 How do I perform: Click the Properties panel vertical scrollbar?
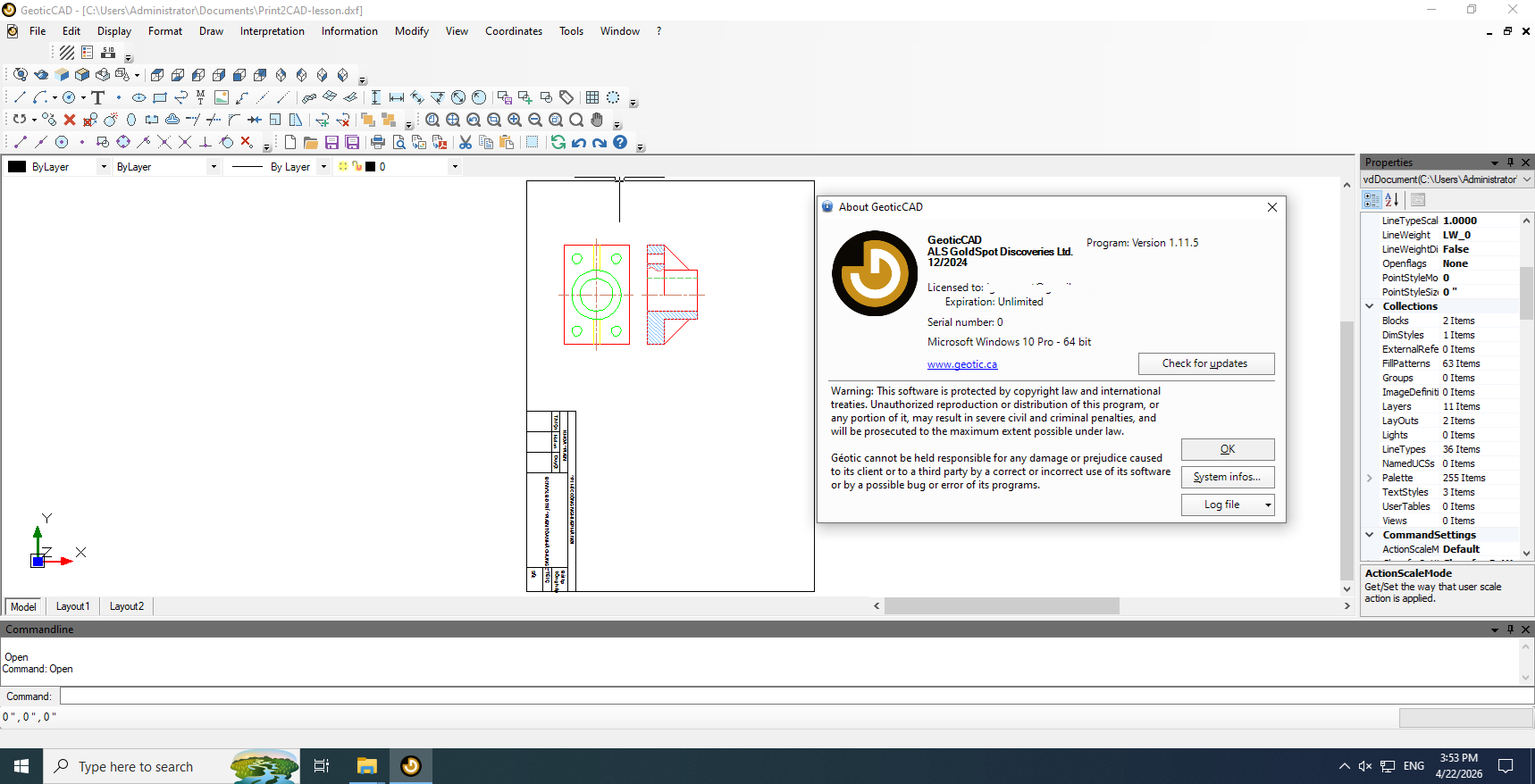tap(1527, 293)
